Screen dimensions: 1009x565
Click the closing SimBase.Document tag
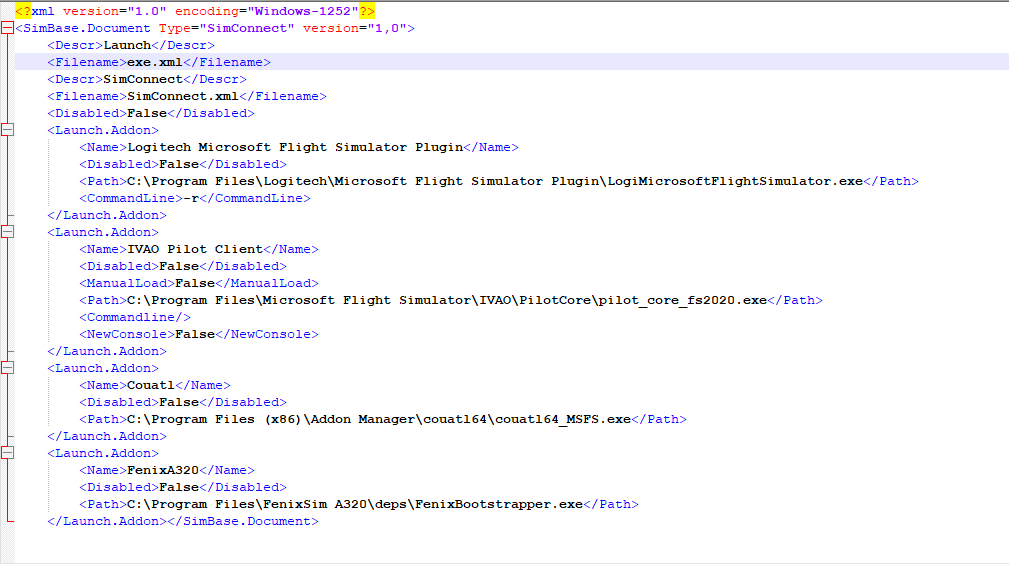[243, 521]
